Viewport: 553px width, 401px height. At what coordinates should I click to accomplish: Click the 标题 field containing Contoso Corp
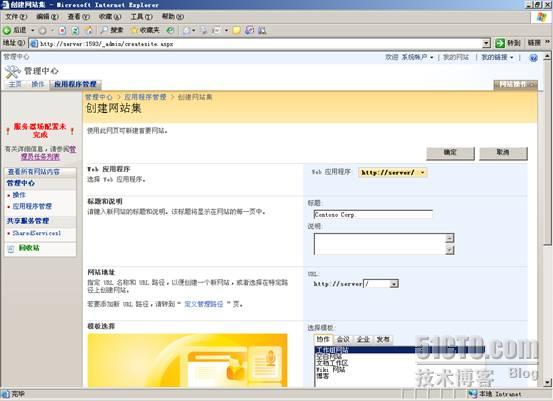click(373, 214)
